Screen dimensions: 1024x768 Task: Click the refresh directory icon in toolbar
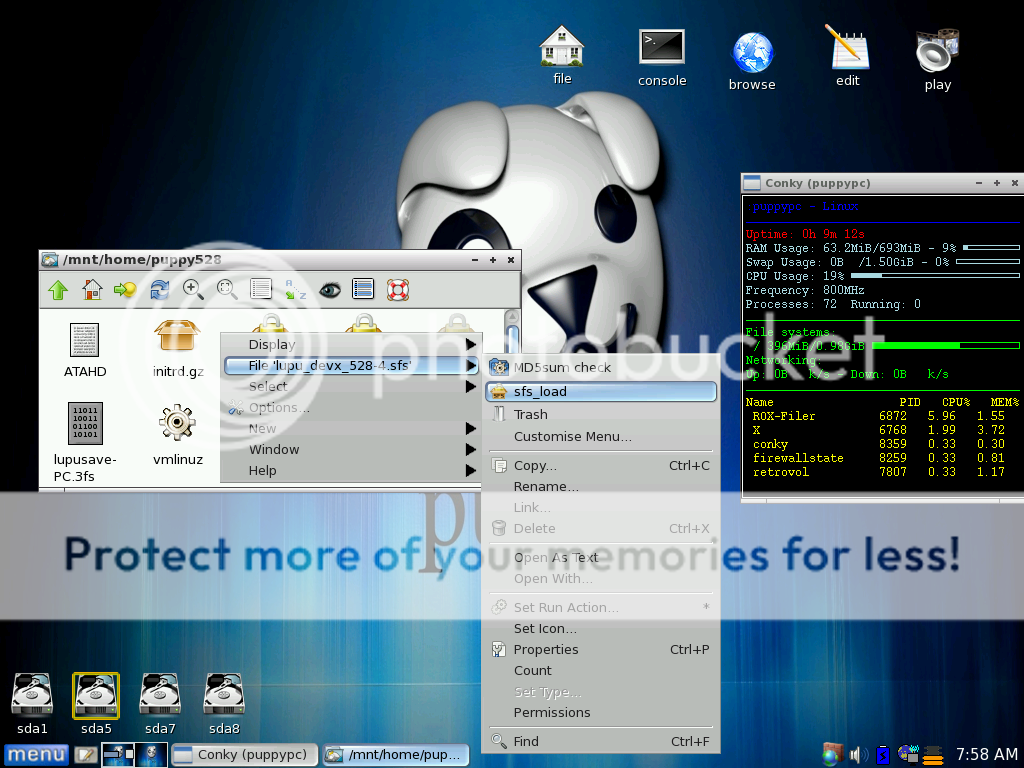click(159, 290)
